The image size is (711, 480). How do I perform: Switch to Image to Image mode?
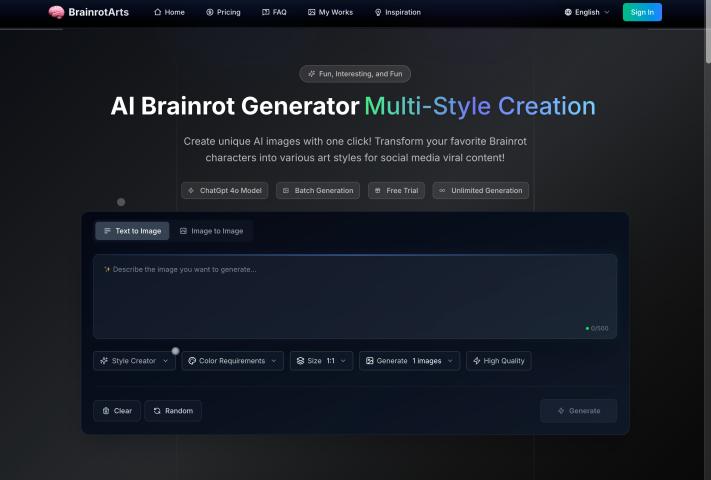211,231
